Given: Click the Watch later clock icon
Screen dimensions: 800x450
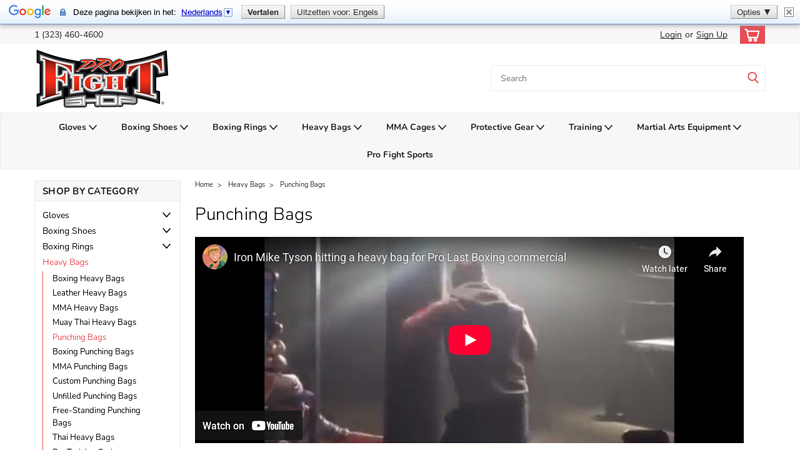Looking at the screenshot, I should tap(664, 252).
